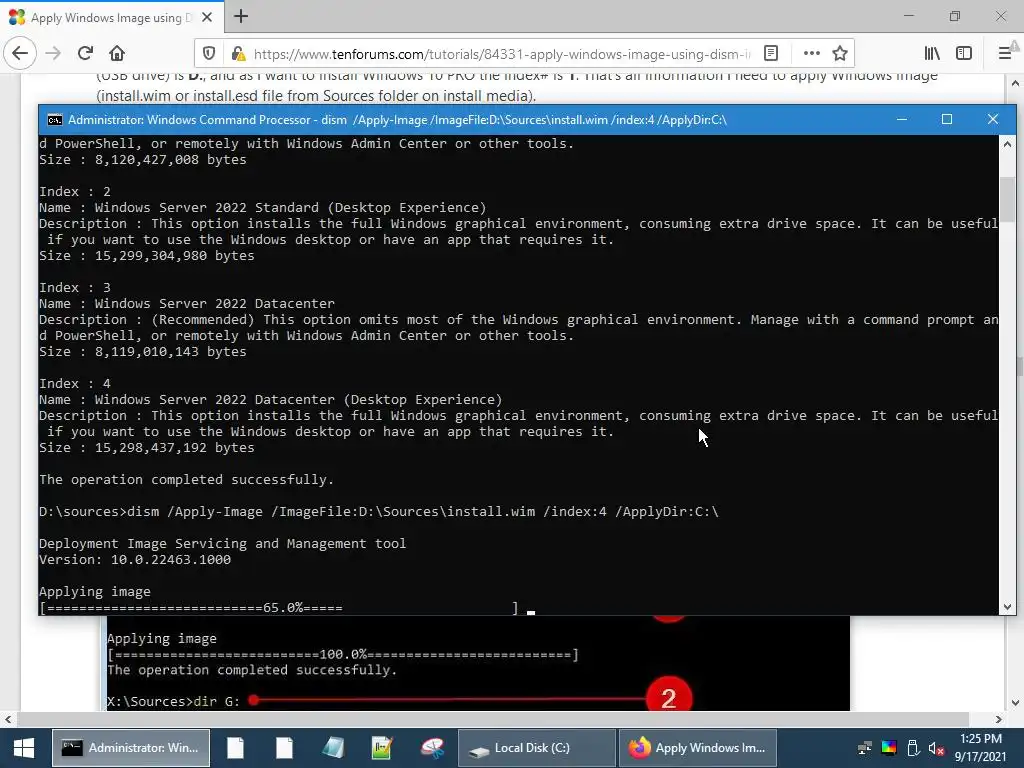
Task: Show Firefox sidebars
Action: pos(964,54)
